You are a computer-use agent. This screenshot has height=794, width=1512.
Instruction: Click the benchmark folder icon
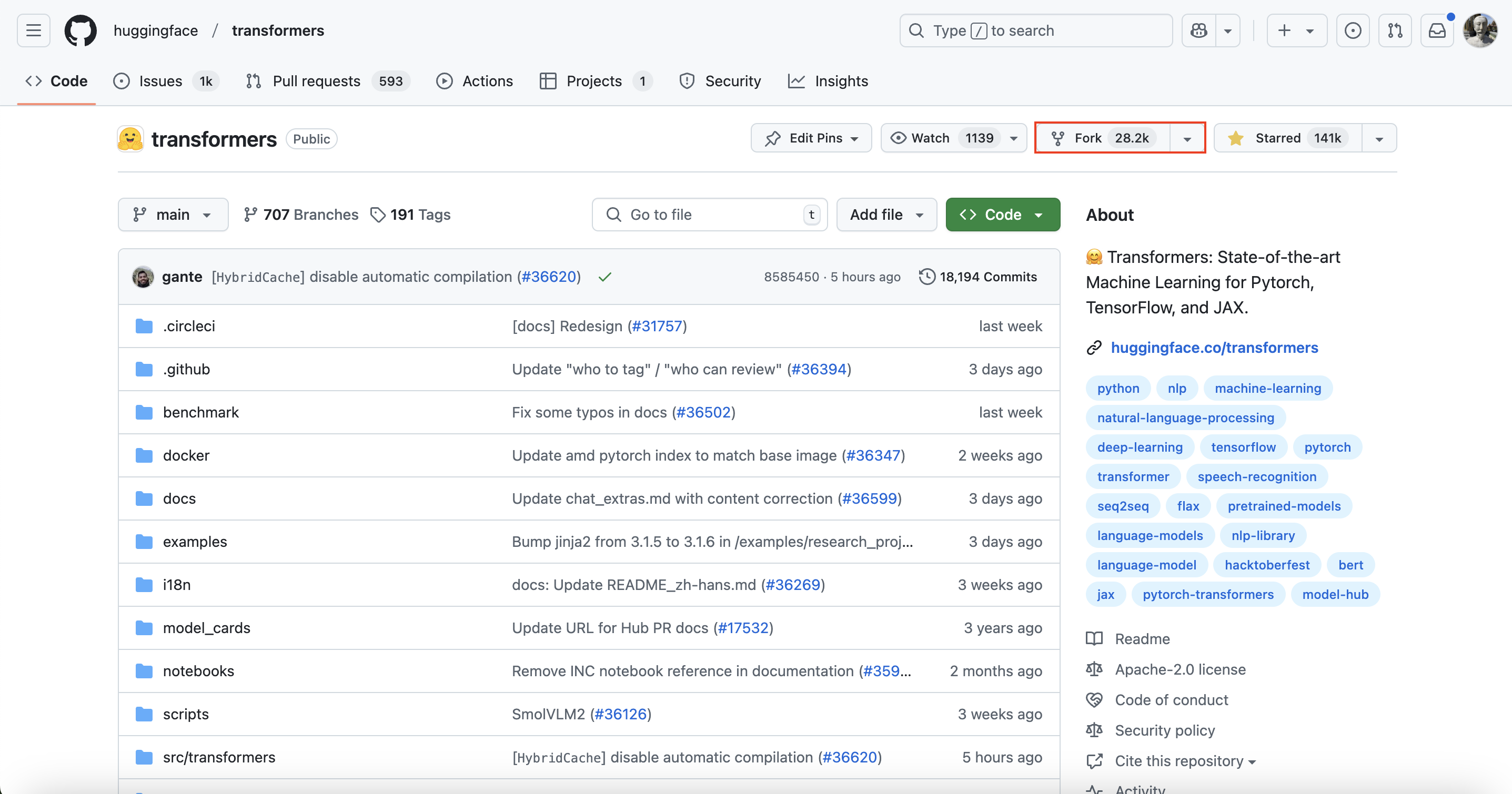point(144,413)
